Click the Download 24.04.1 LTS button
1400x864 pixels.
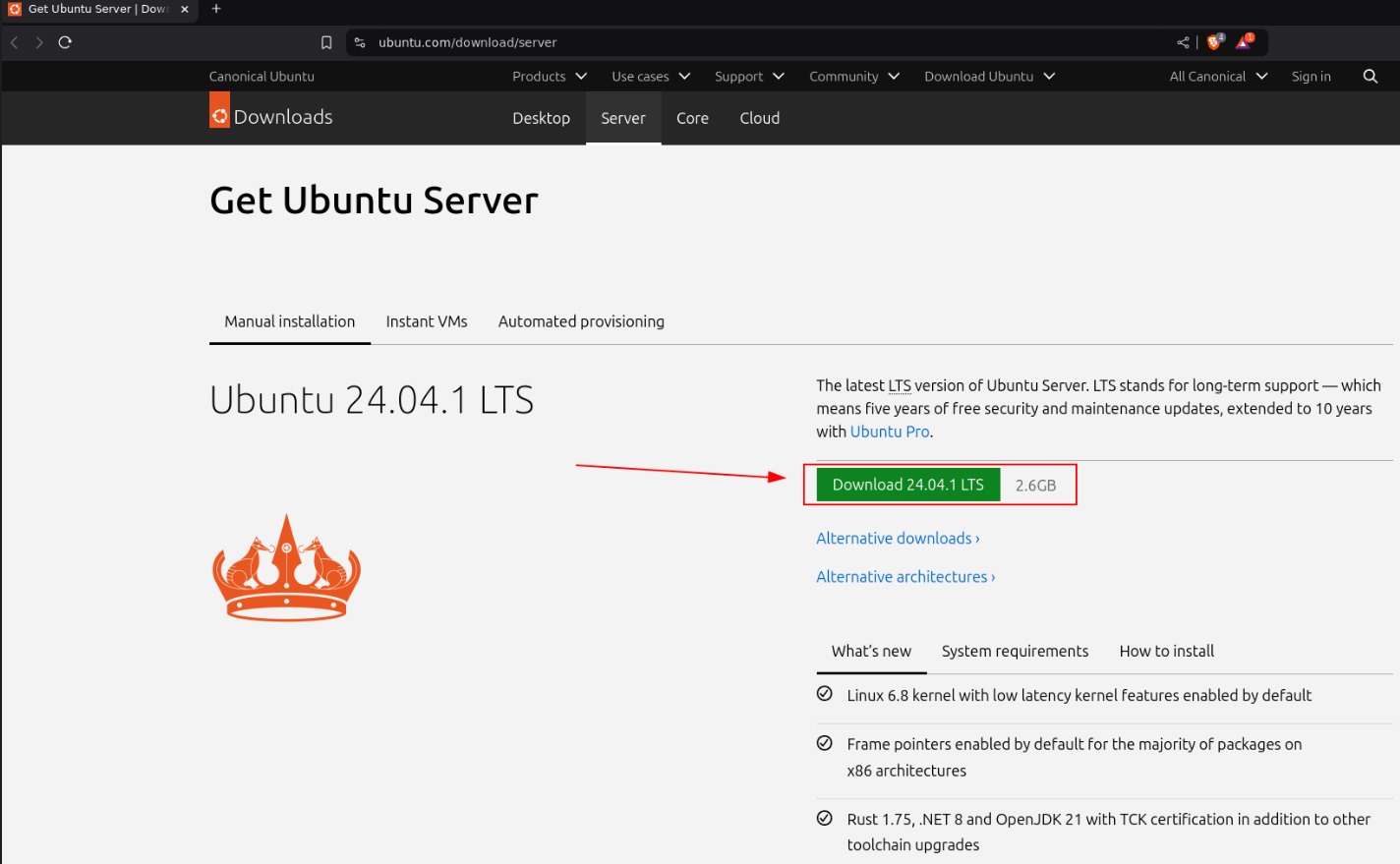pyautogui.click(x=907, y=485)
